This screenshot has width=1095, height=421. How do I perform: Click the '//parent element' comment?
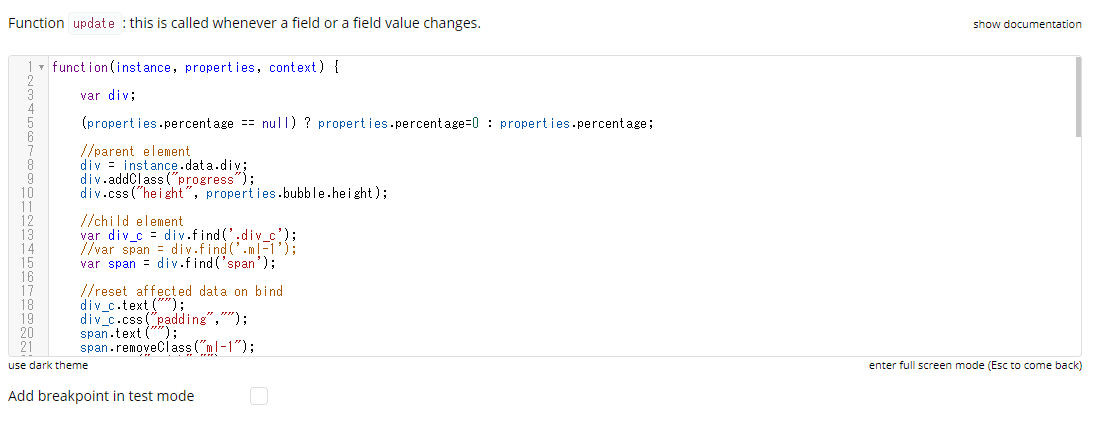(135, 152)
